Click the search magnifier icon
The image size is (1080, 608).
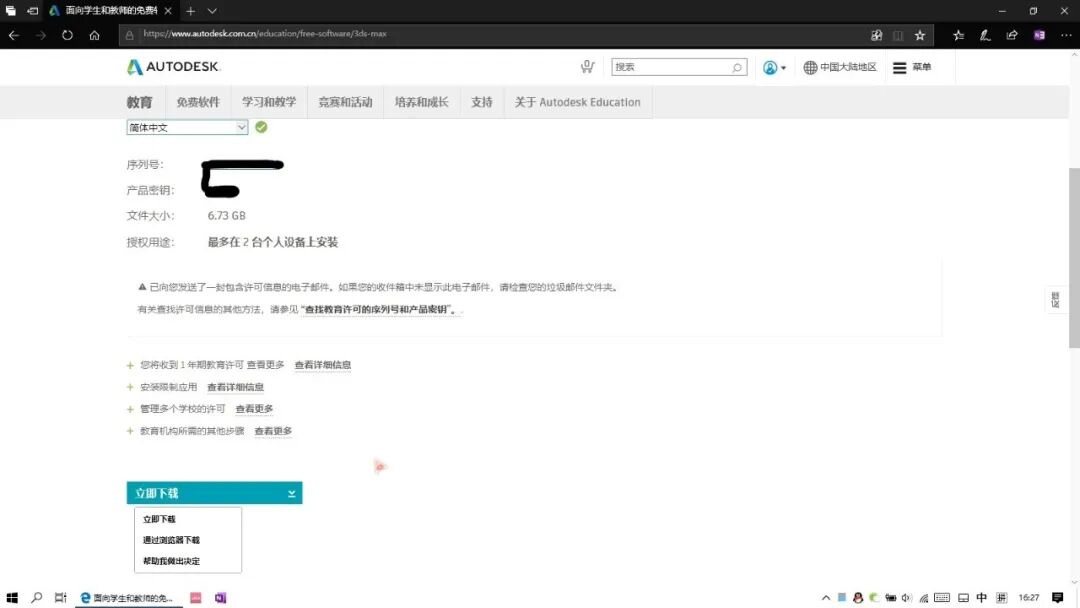point(736,67)
